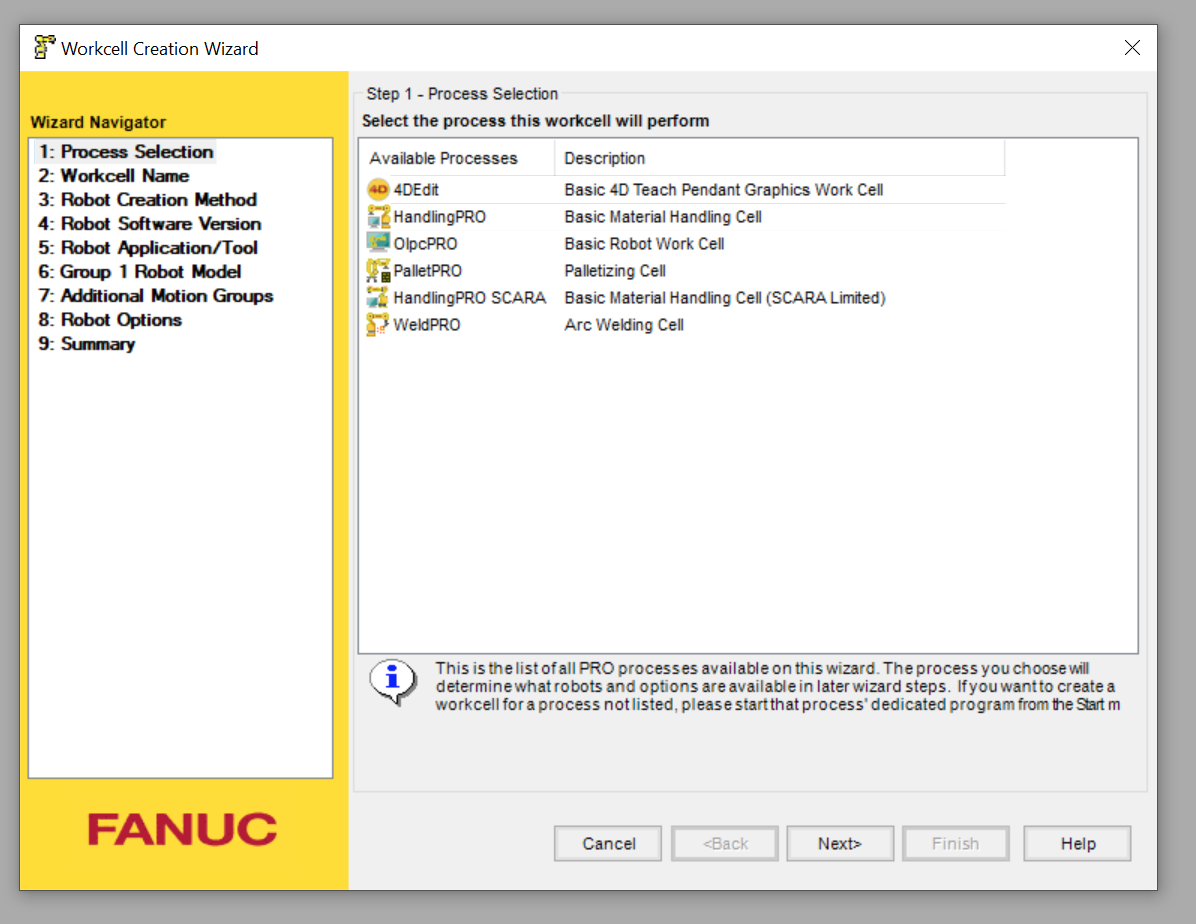Viewport: 1196px width, 924px height.
Task: Click the PalletPRO icon
Action: coord(378,271)
